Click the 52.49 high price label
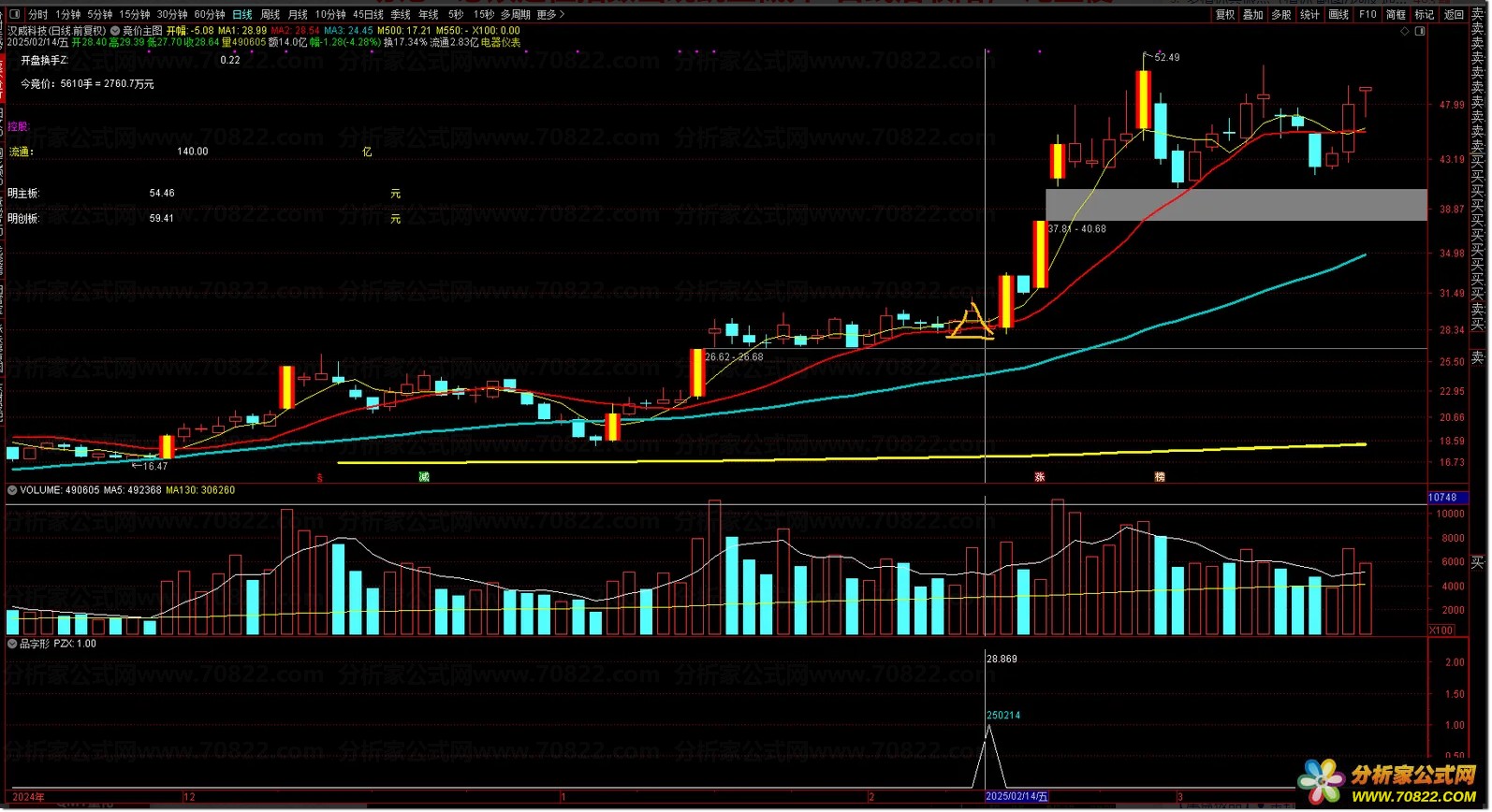 click(x=1167, y=57)
